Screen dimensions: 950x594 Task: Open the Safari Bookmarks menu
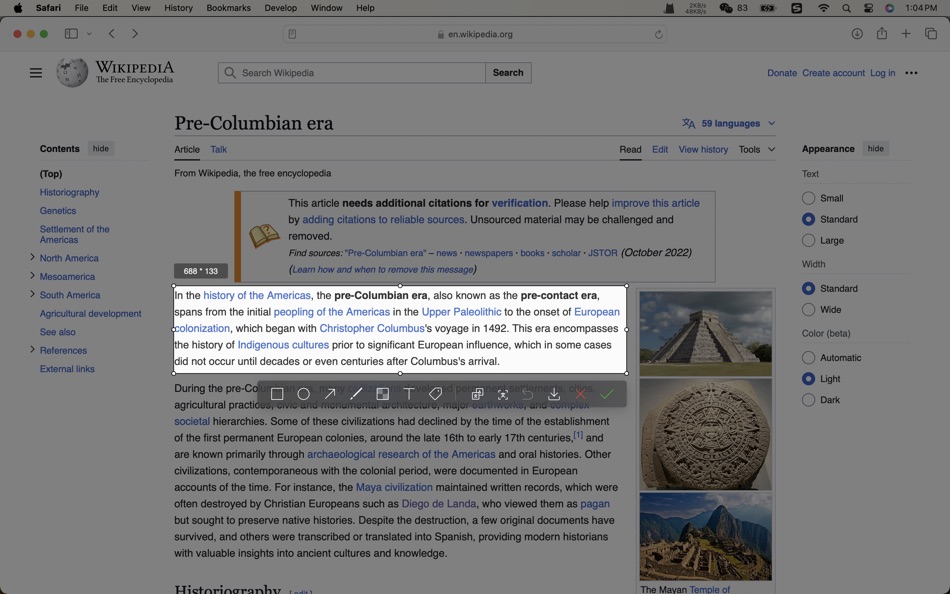click(228, 8)
